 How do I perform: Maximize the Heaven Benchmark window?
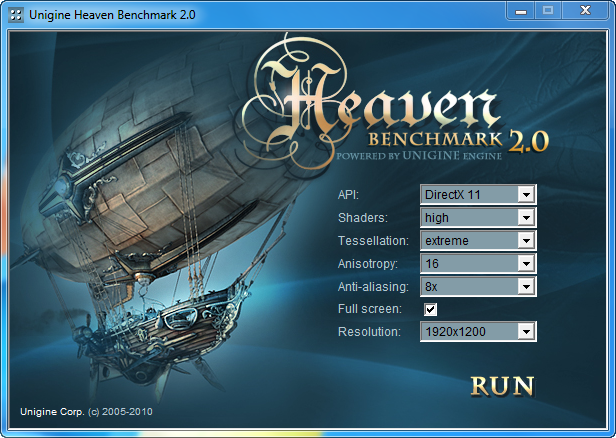point(548,11)
